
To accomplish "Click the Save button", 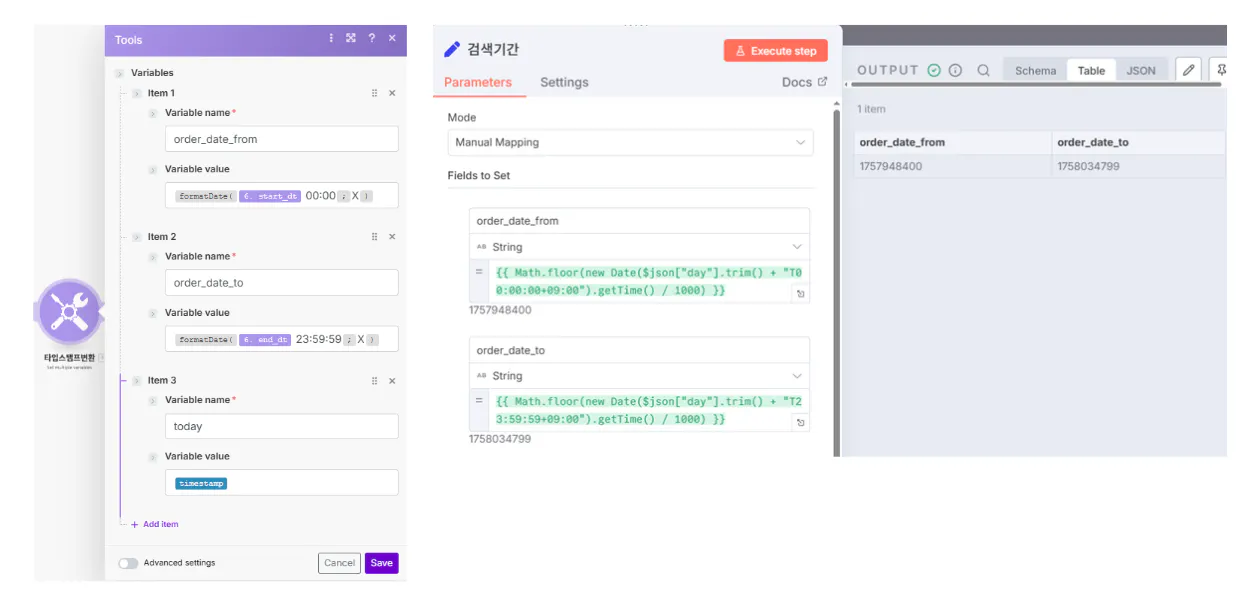I will tap(381, 563).
